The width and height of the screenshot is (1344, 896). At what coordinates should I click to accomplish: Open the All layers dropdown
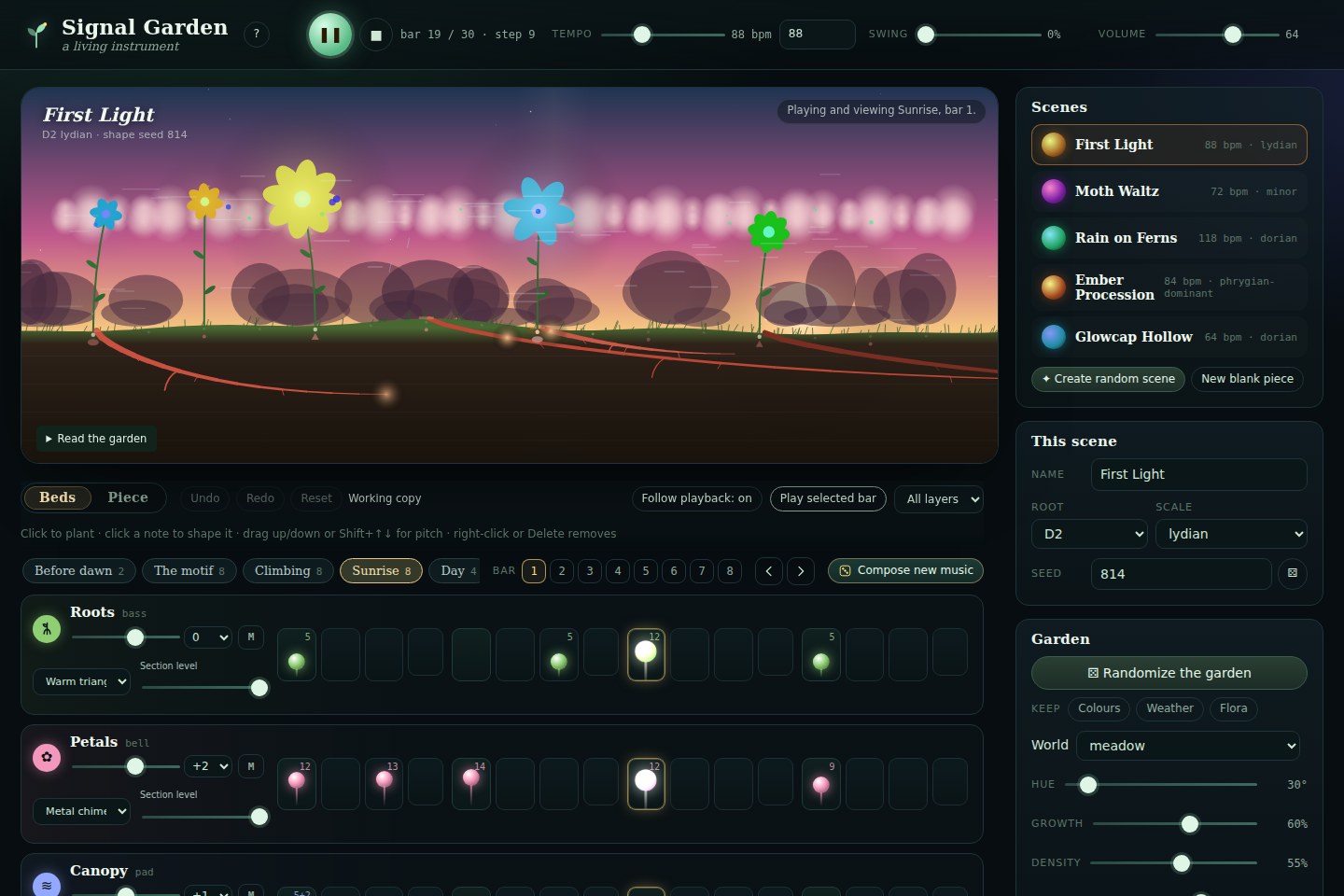point(939,499)
